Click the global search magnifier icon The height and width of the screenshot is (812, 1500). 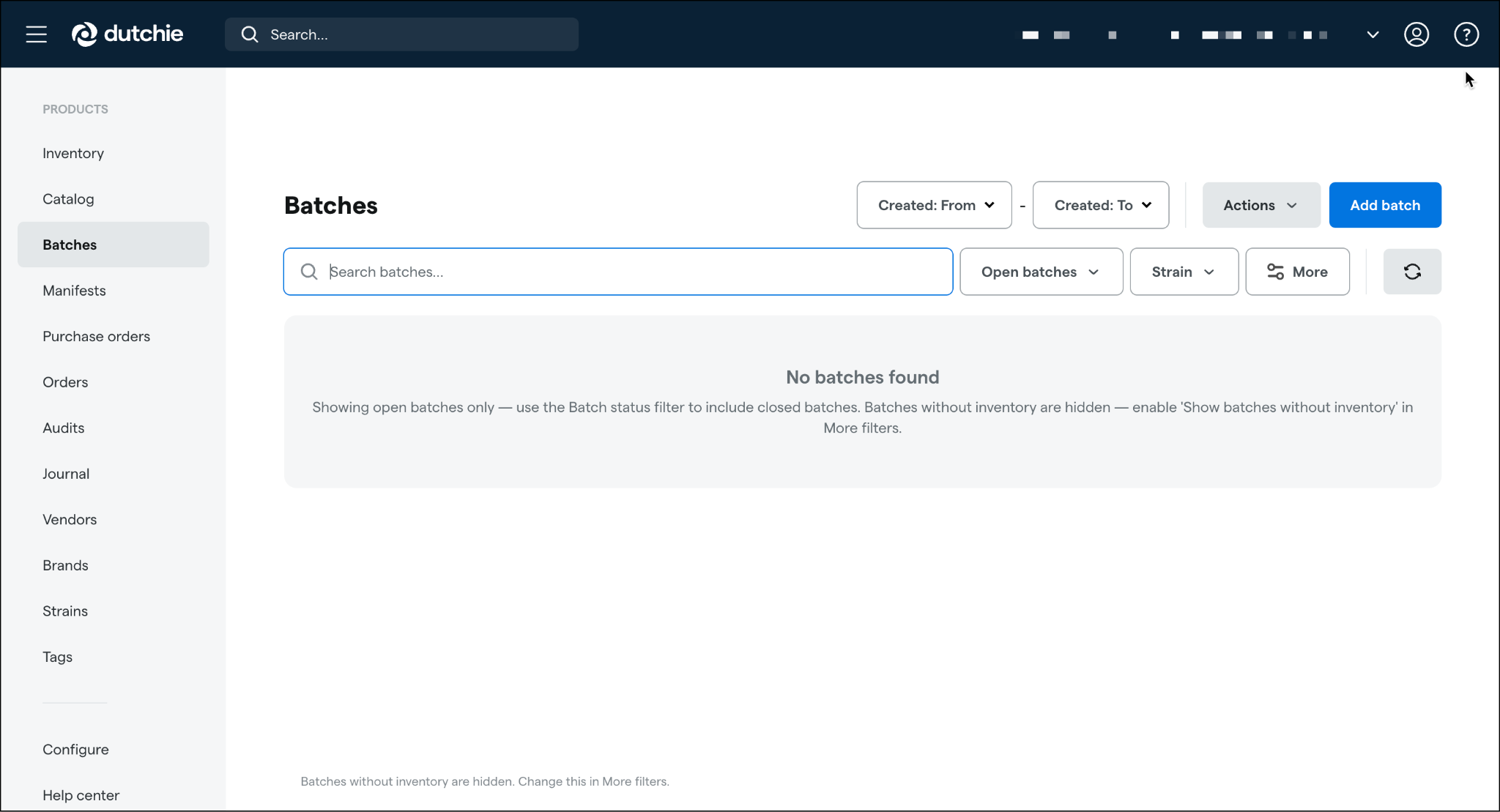coord(250,34)
